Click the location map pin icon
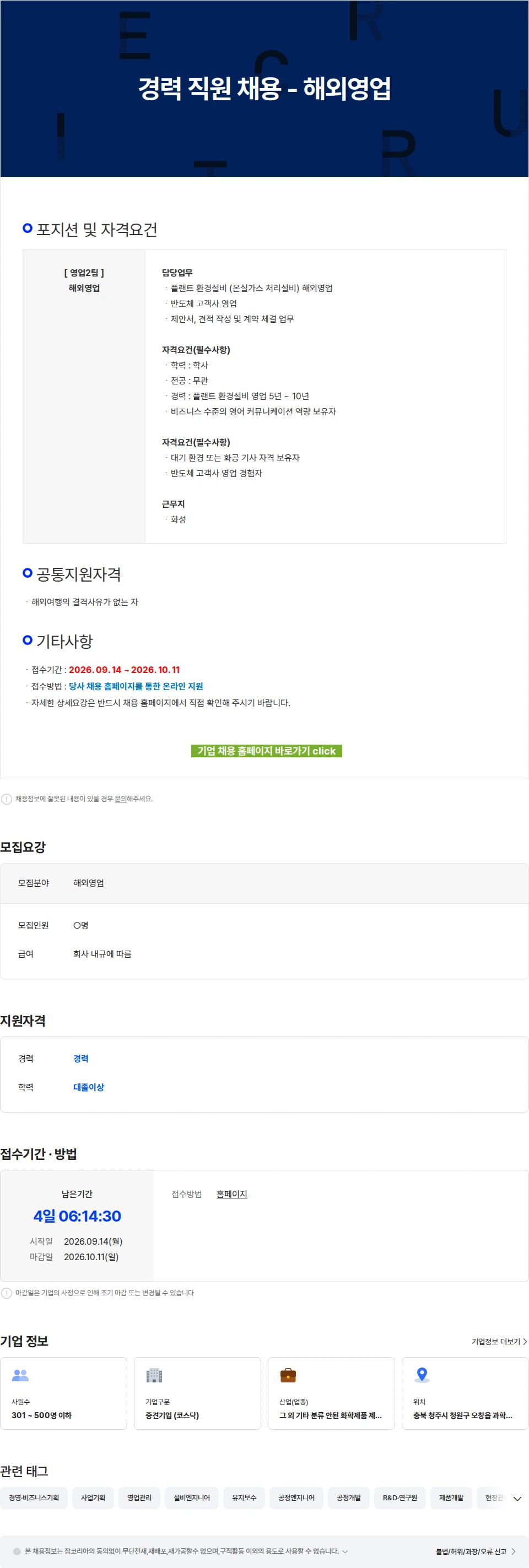The image size is (529, 1568). tap(422, 1375)
